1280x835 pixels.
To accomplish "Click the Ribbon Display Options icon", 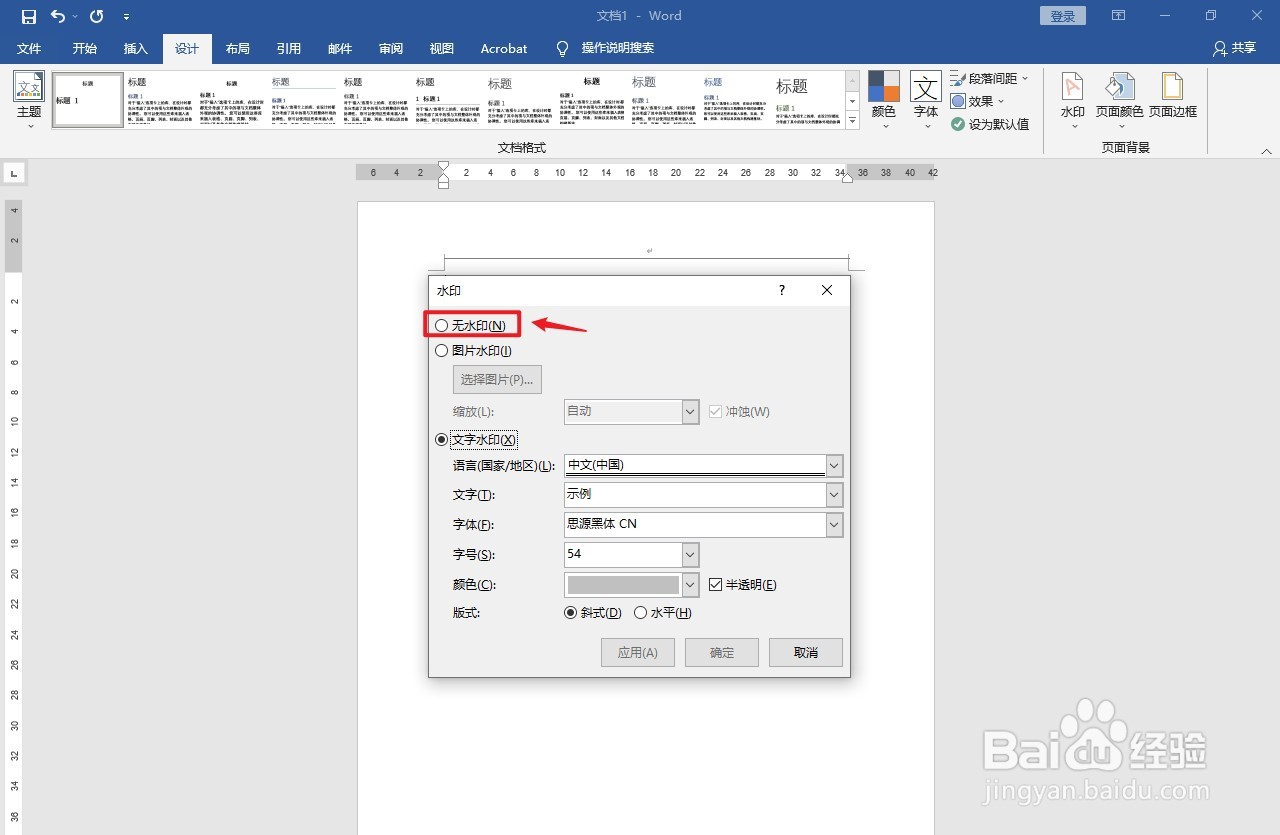I will (x=1118, y=16).
